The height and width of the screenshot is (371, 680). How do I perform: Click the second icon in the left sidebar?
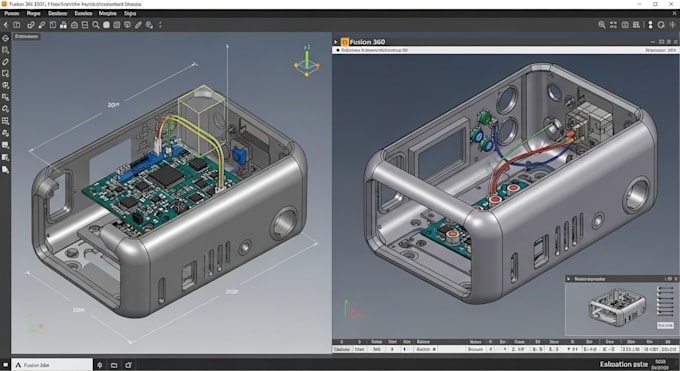point(5,50)
